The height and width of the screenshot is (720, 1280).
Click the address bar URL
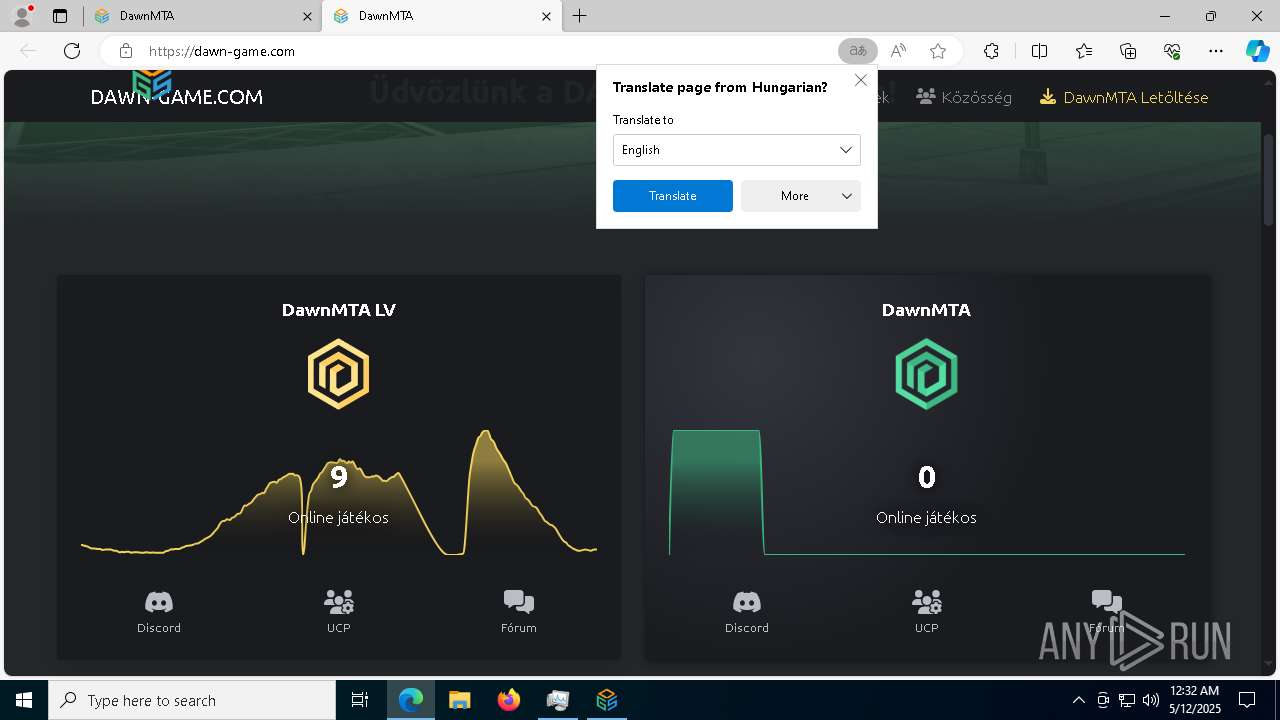coord(222,51)
